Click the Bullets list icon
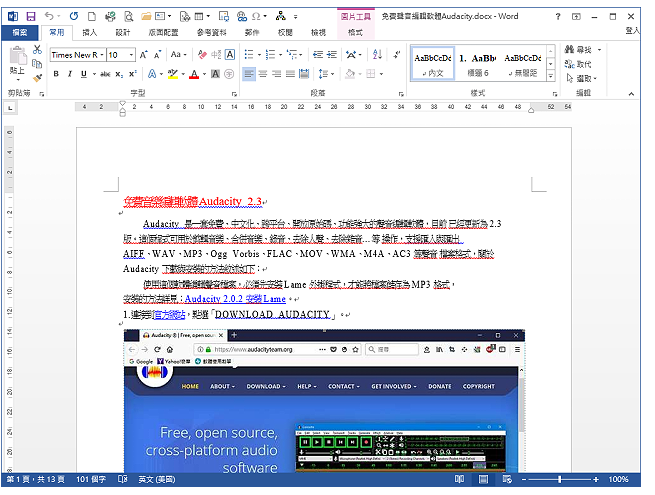 (249, 55)
